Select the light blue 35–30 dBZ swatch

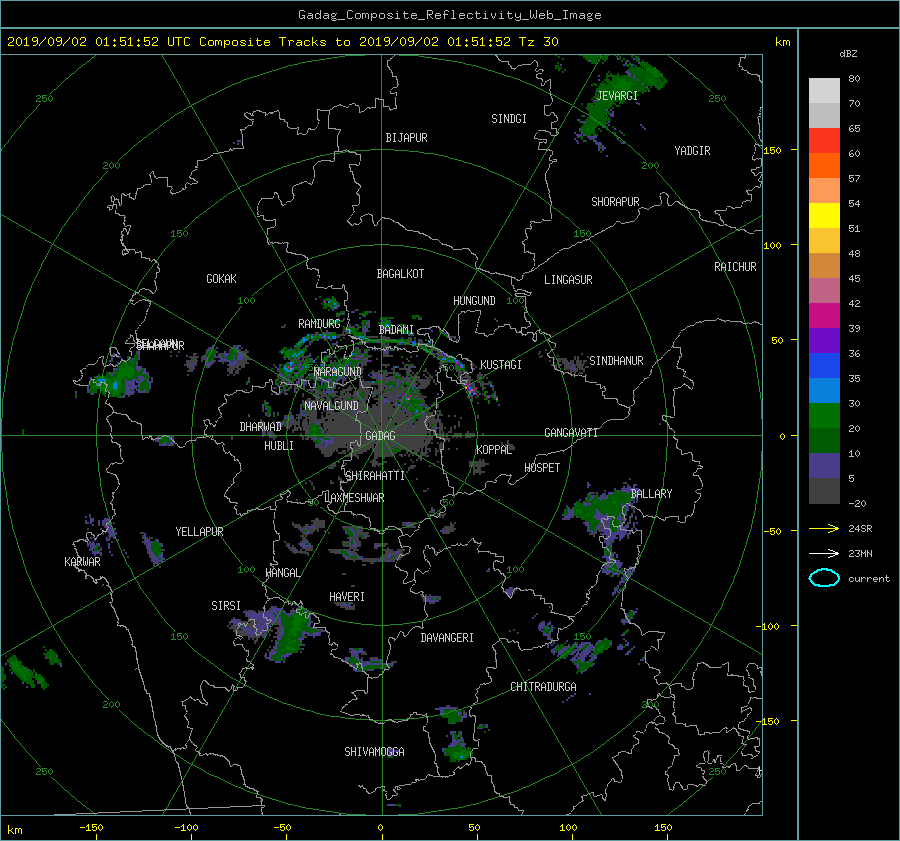pos(824,390)
